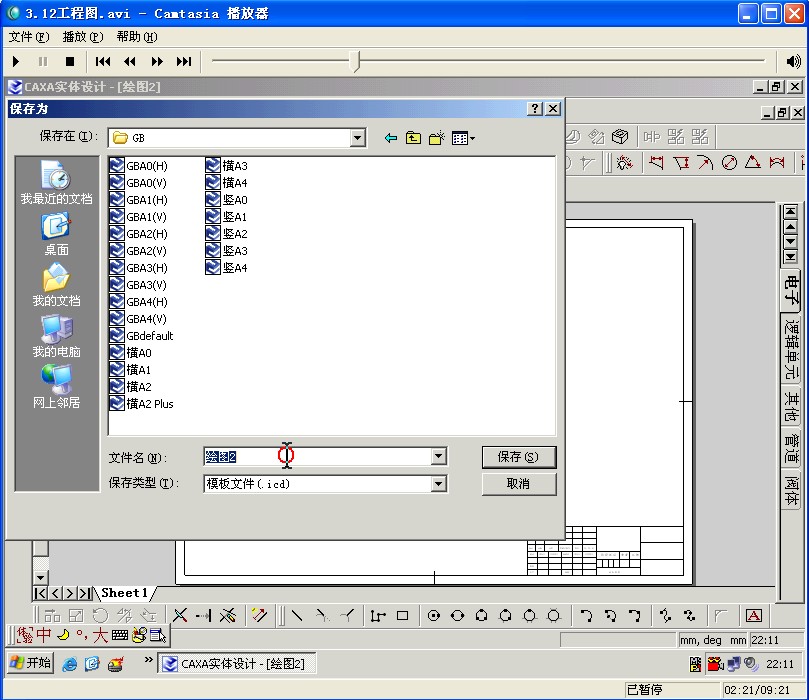Expand the 保存在 folder dropdown
The height and width of the screenshot is (700, 809).
tap(357, 138)
